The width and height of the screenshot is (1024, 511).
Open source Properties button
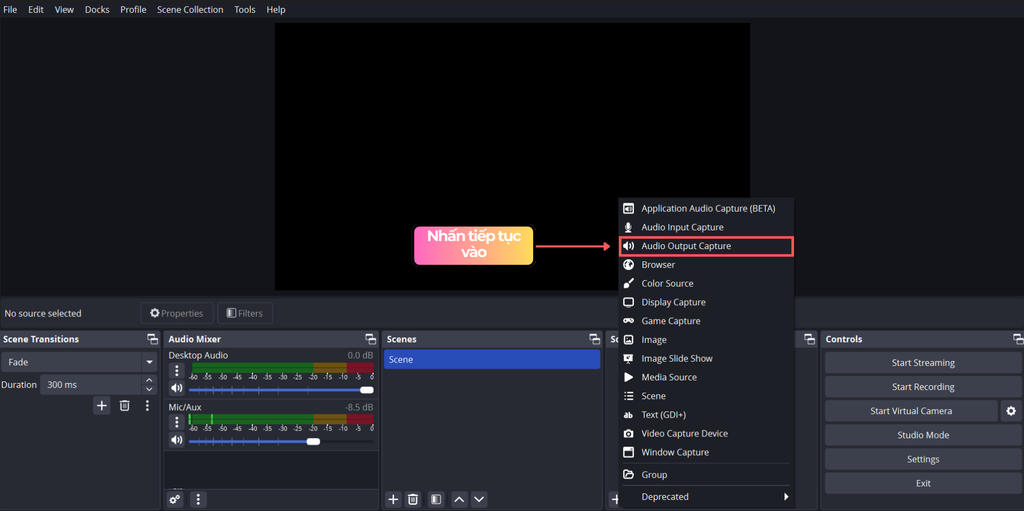click(x=176, y=313)
